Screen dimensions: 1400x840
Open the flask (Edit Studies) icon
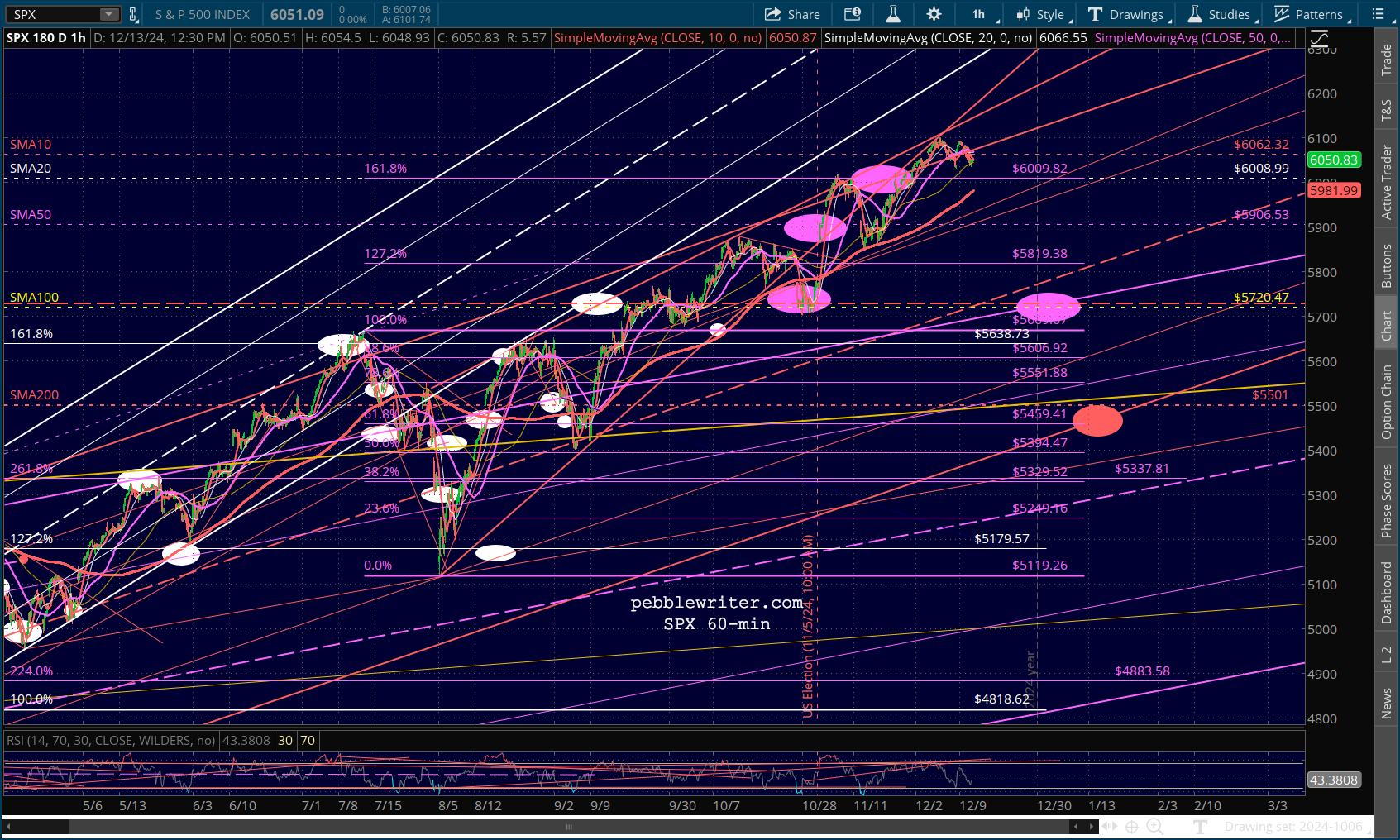coord(893,14)
